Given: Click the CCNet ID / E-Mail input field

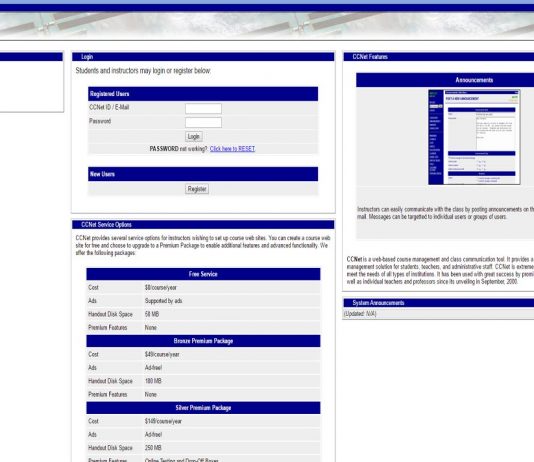Looking at the screenshot, I should [203, 109].
